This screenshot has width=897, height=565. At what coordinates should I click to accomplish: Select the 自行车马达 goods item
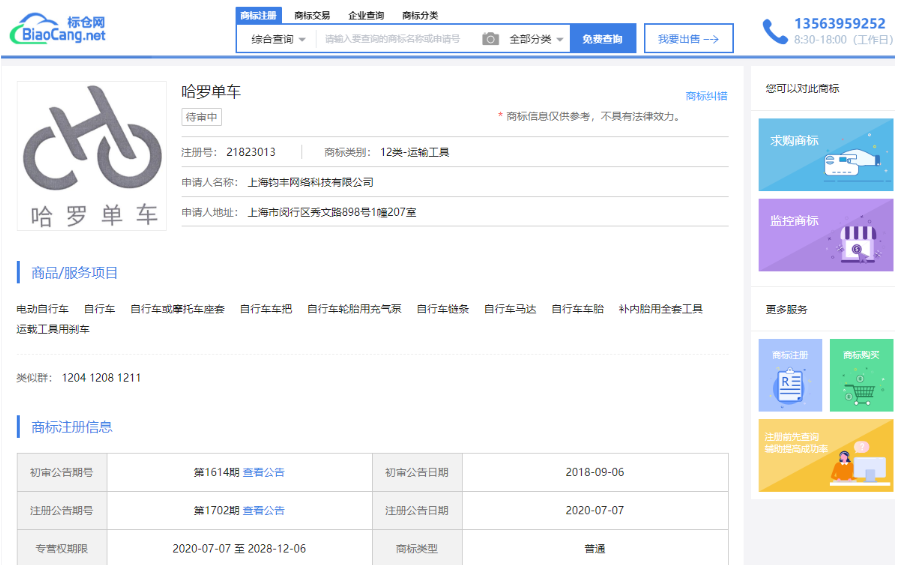(510, 309)
